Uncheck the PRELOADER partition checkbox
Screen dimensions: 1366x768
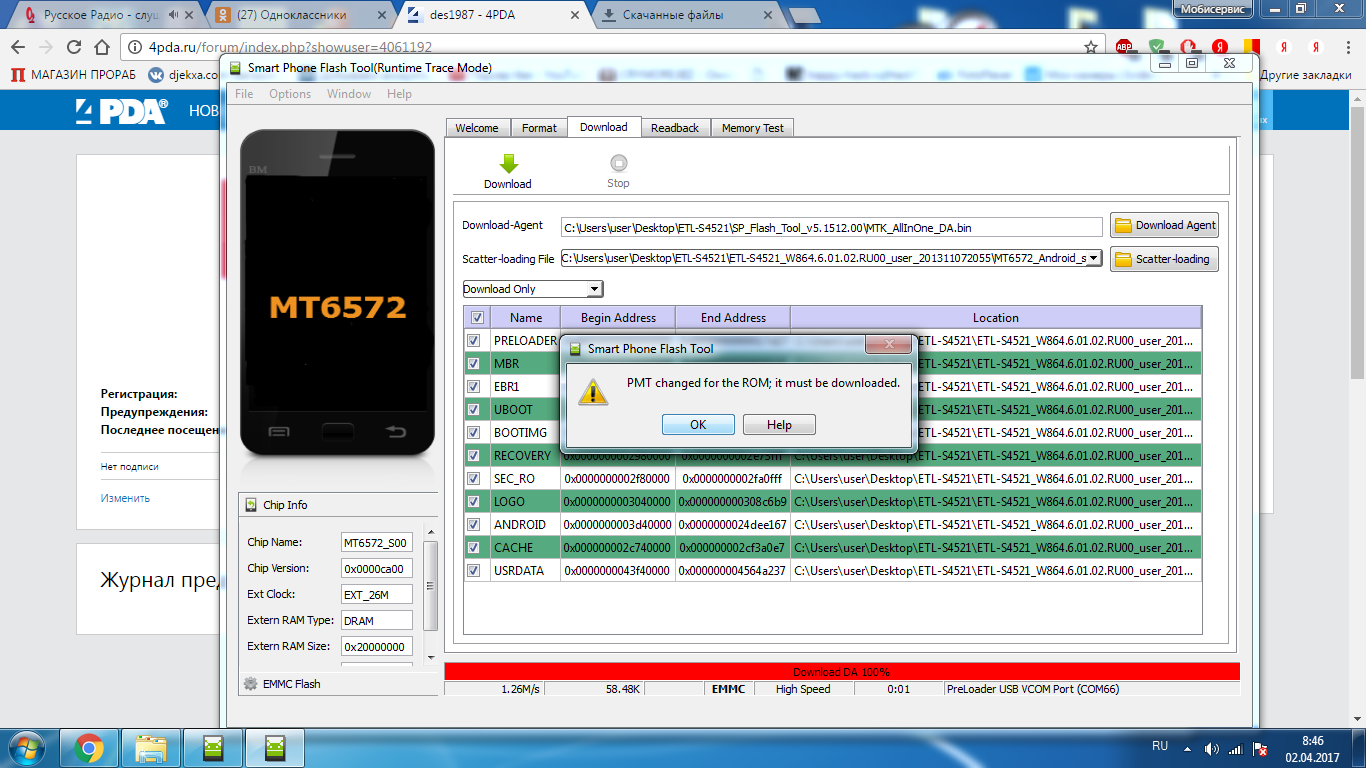[474, 341]
